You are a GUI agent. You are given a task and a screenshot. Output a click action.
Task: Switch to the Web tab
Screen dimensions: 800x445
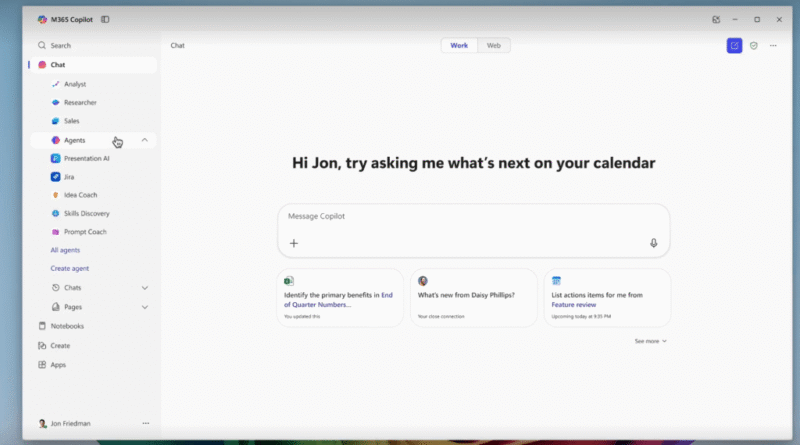(x=493, y=45)
